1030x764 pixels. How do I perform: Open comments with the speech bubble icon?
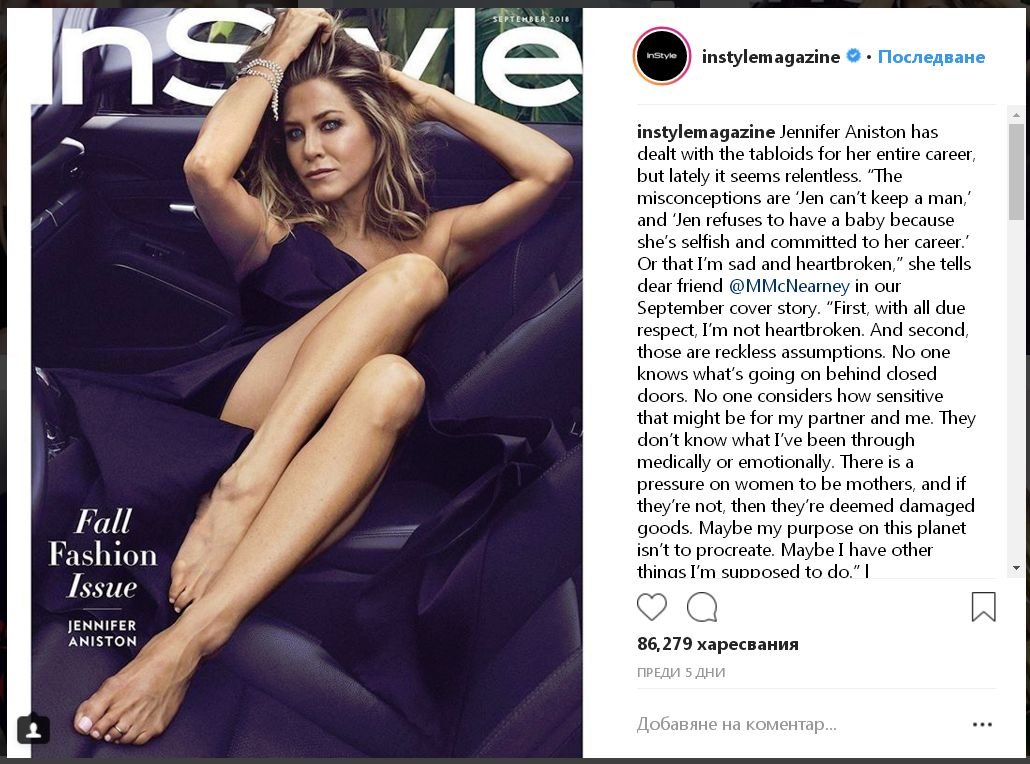tap(702, 607)
